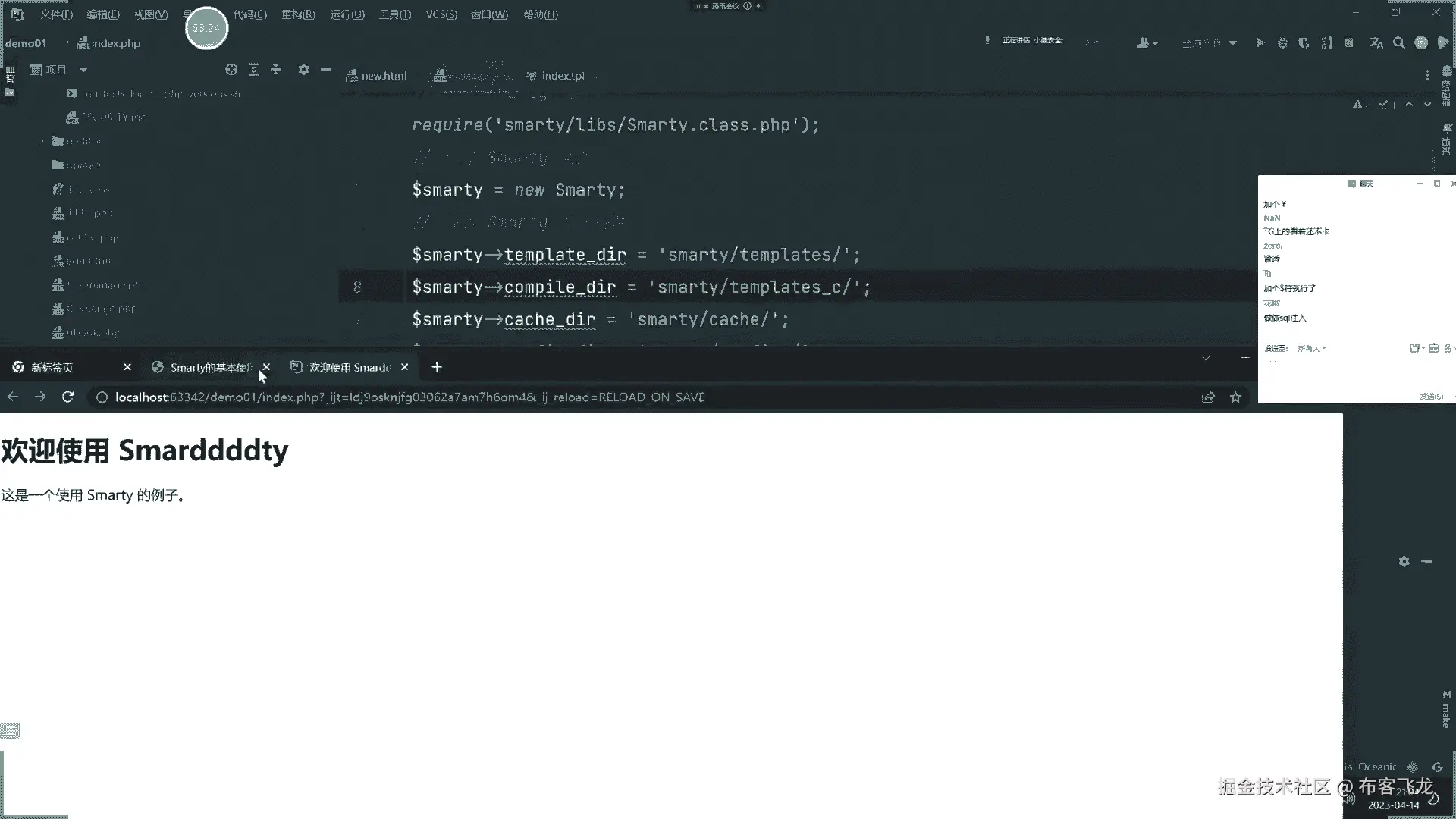Reload the browser page
Image resolution: width=1456 pixels, height=819 pixels.
click(67, 397)
